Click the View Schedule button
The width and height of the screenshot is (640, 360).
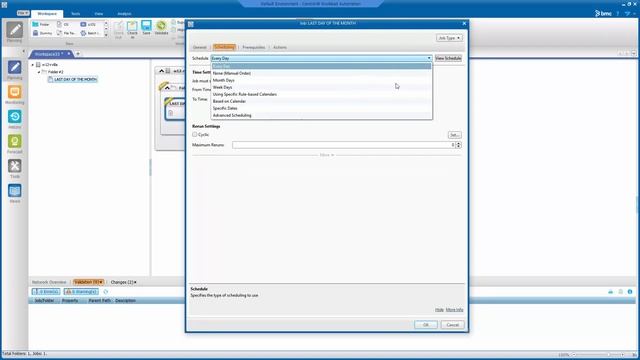coord(448,58)
